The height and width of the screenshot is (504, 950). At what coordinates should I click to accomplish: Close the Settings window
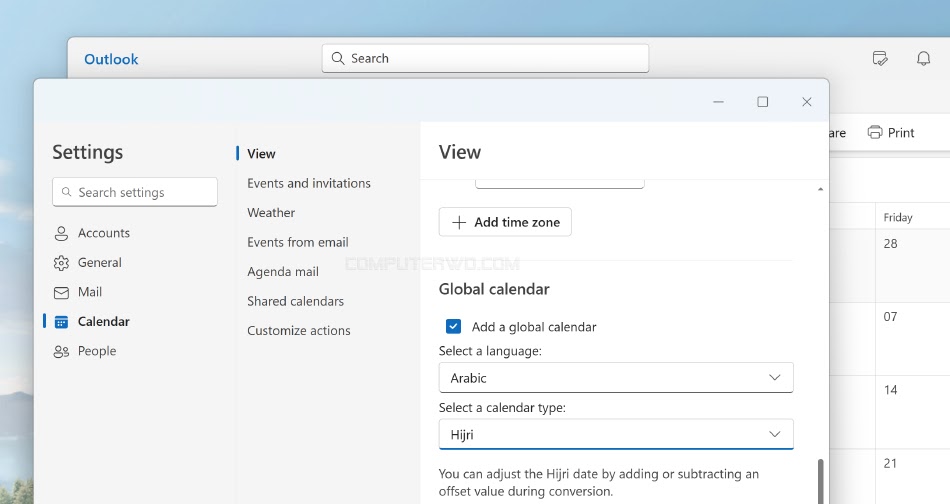click(806, 102)
